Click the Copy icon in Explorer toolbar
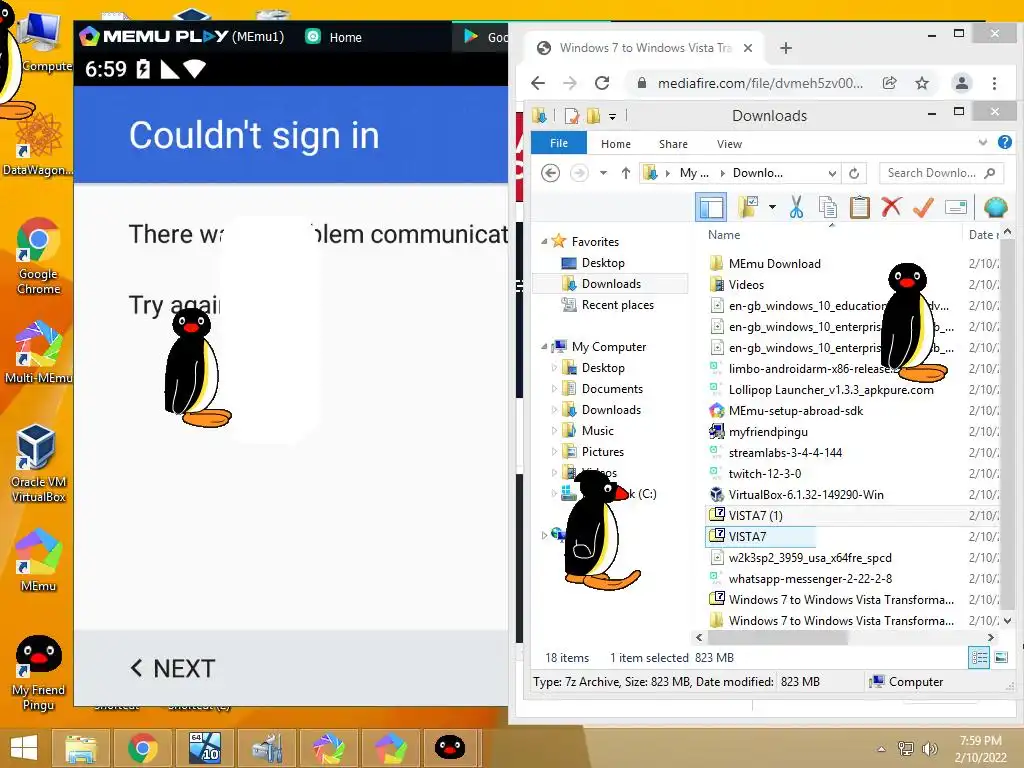This screenshot has width=1024, height=768. point(827,208)
